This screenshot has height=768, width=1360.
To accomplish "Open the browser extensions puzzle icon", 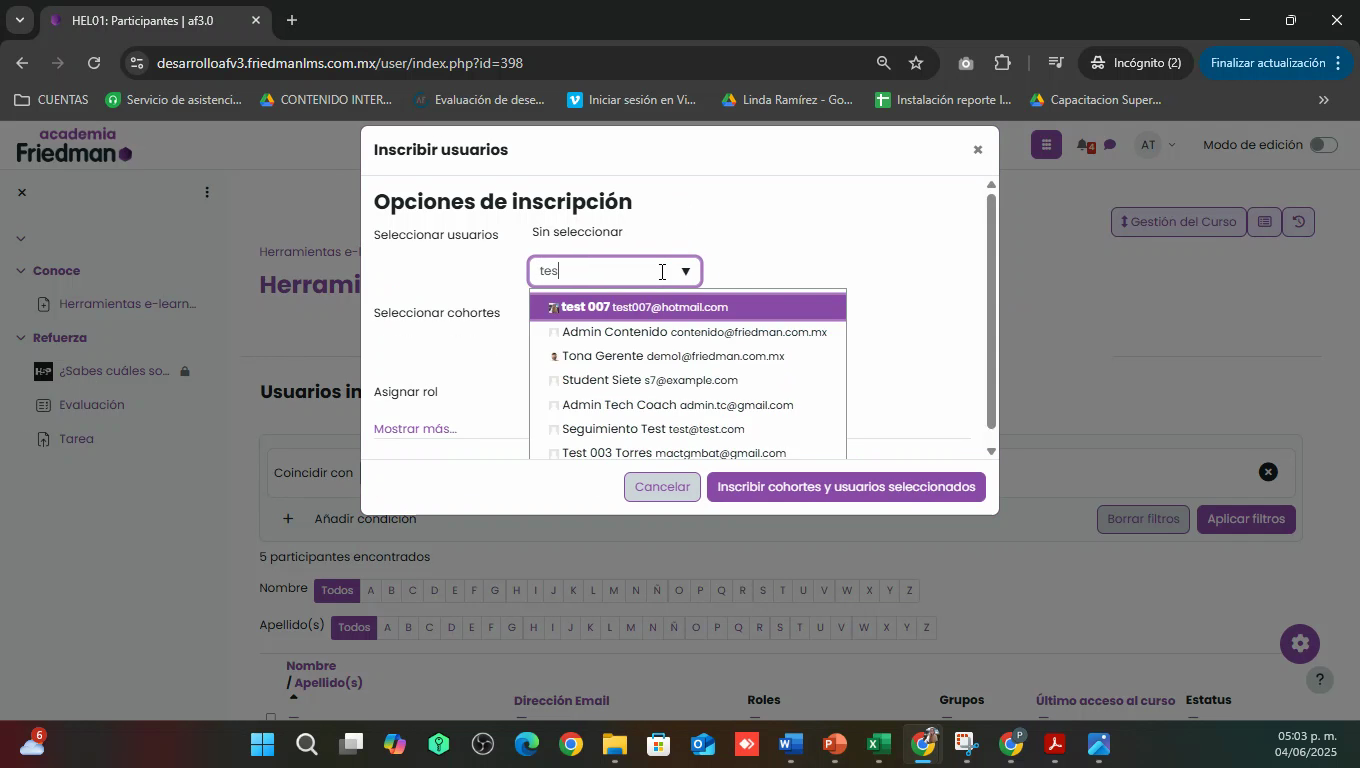I will tap(1003, 63).
